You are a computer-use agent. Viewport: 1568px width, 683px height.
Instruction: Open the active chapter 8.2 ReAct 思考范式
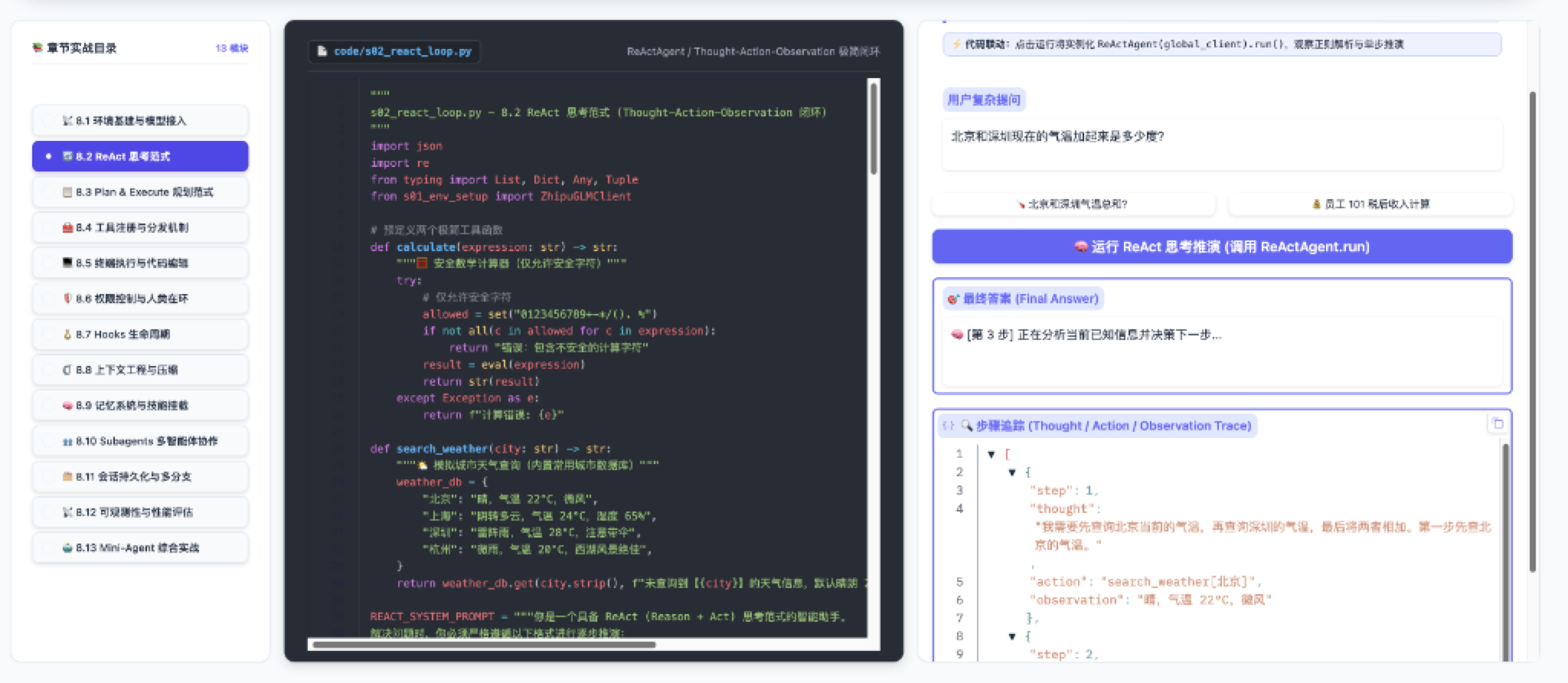(x=140, y=156)
